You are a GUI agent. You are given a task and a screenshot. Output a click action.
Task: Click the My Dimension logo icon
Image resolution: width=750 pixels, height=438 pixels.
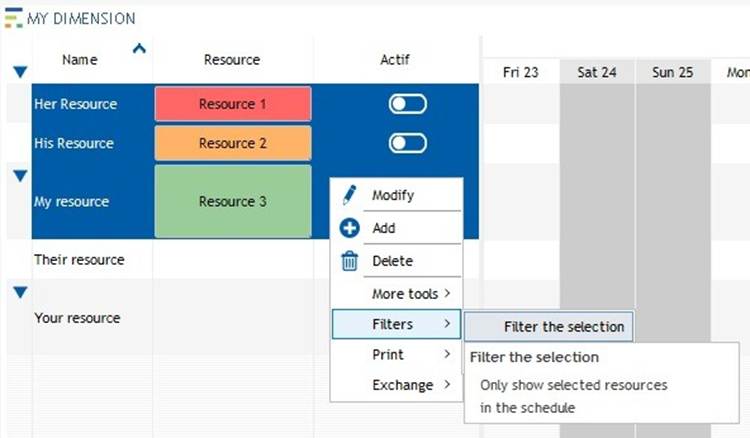coord(13,18)
